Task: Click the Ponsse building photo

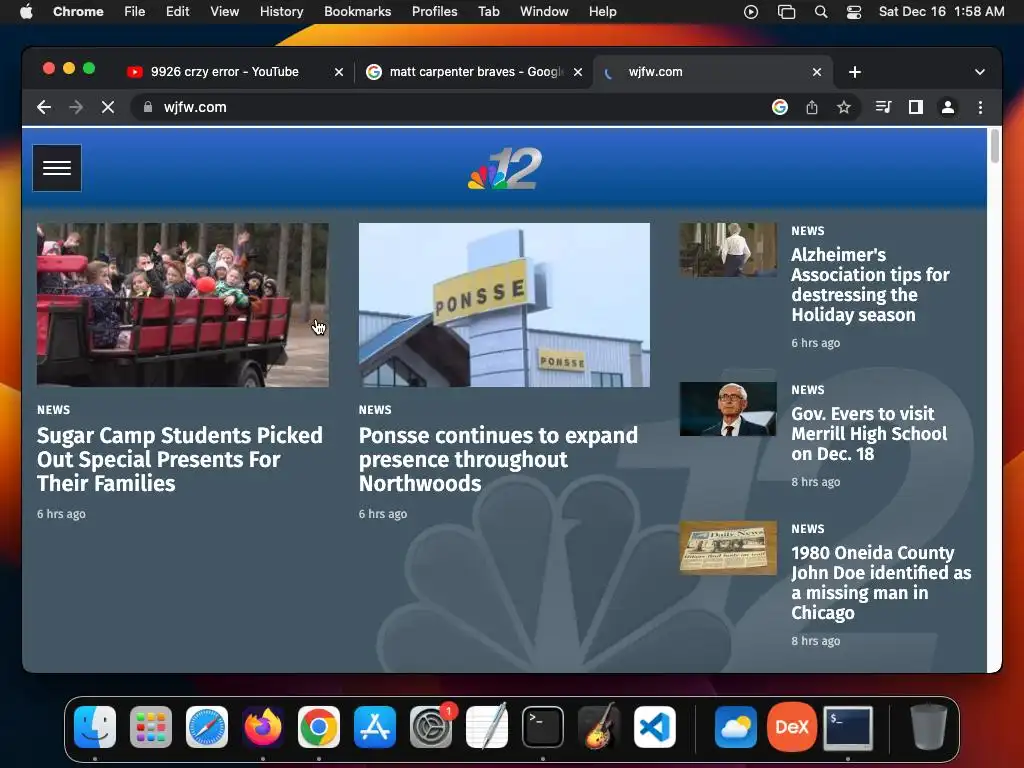Action: (x=504, y=305)
